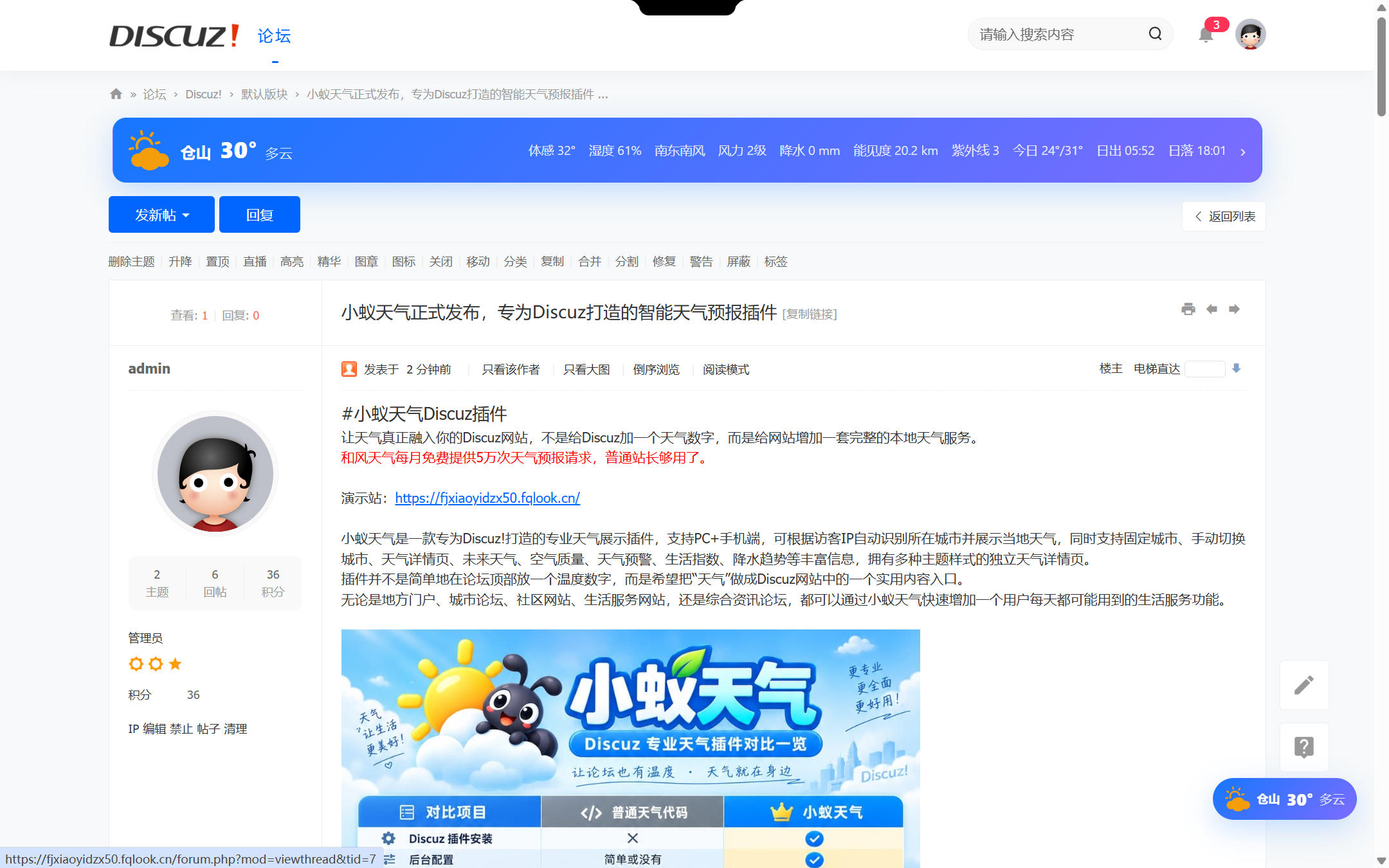Click the home icon in breadcrumb
The width and height of the screenshot is (1389, 868).
116,94
